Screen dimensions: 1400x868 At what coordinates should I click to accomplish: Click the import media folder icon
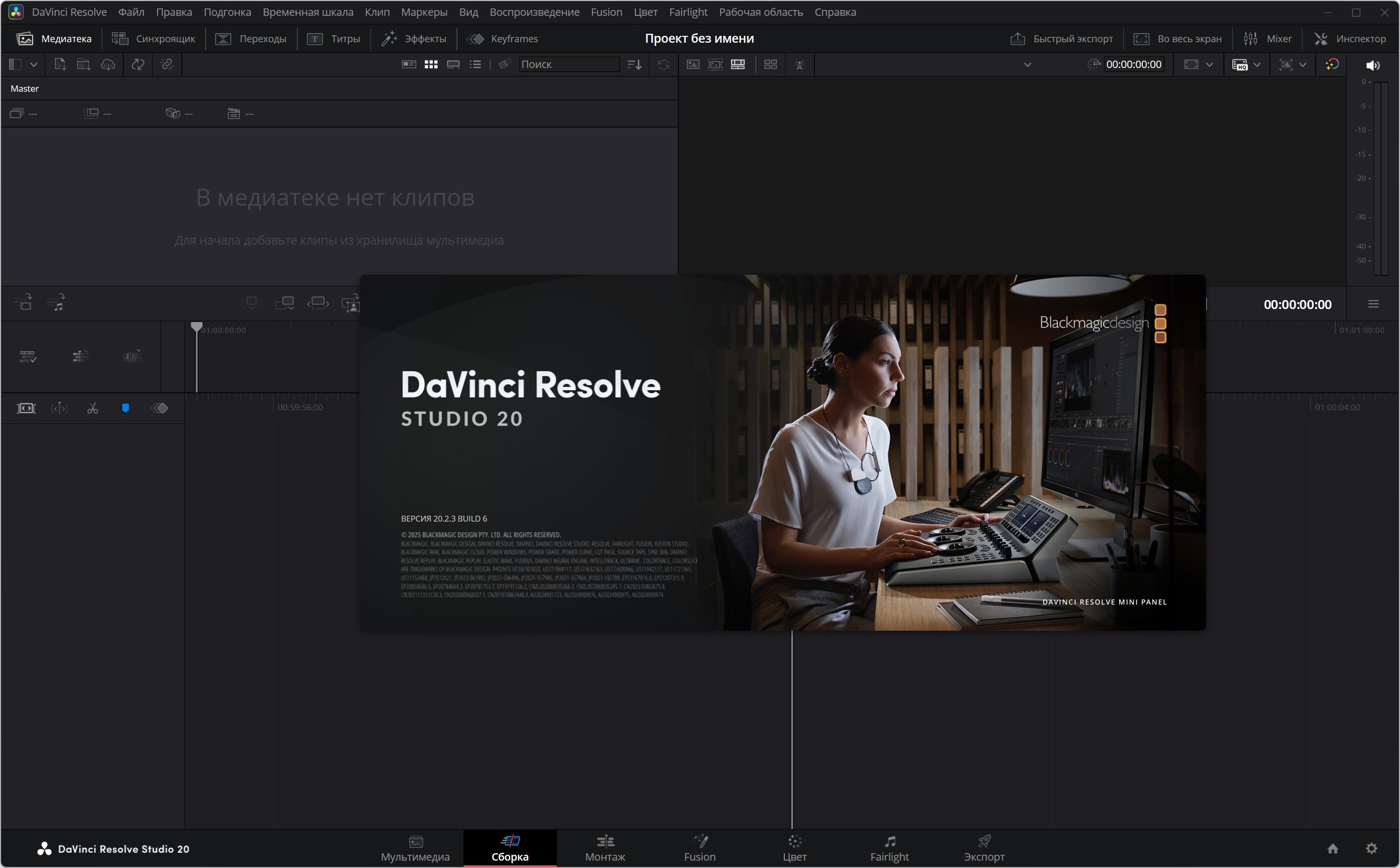(x=84, y=64)
